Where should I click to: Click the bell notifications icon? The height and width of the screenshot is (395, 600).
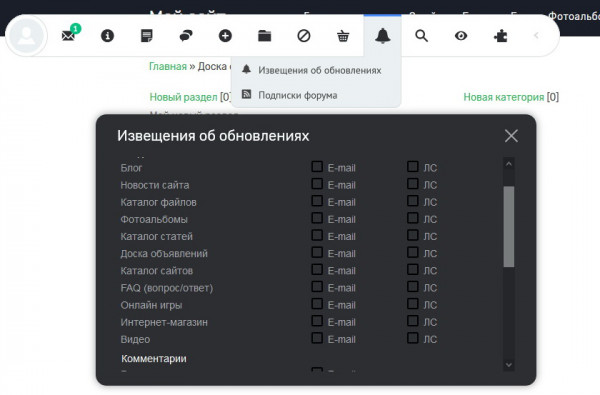(383, 36)
